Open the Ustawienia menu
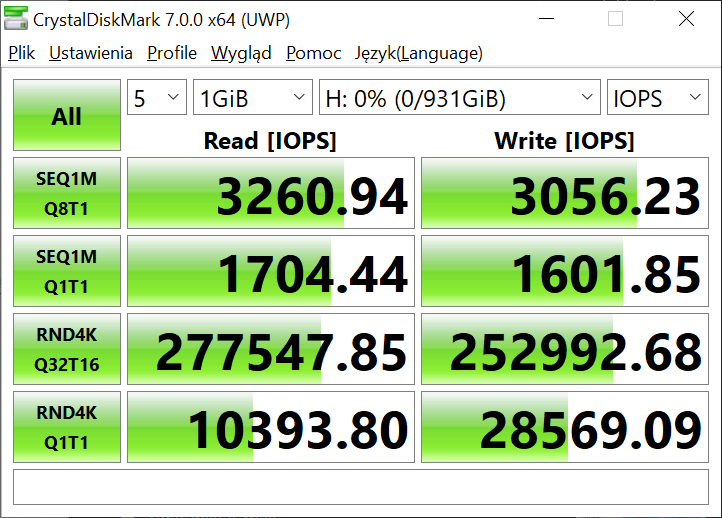 (x=91, y=53)
